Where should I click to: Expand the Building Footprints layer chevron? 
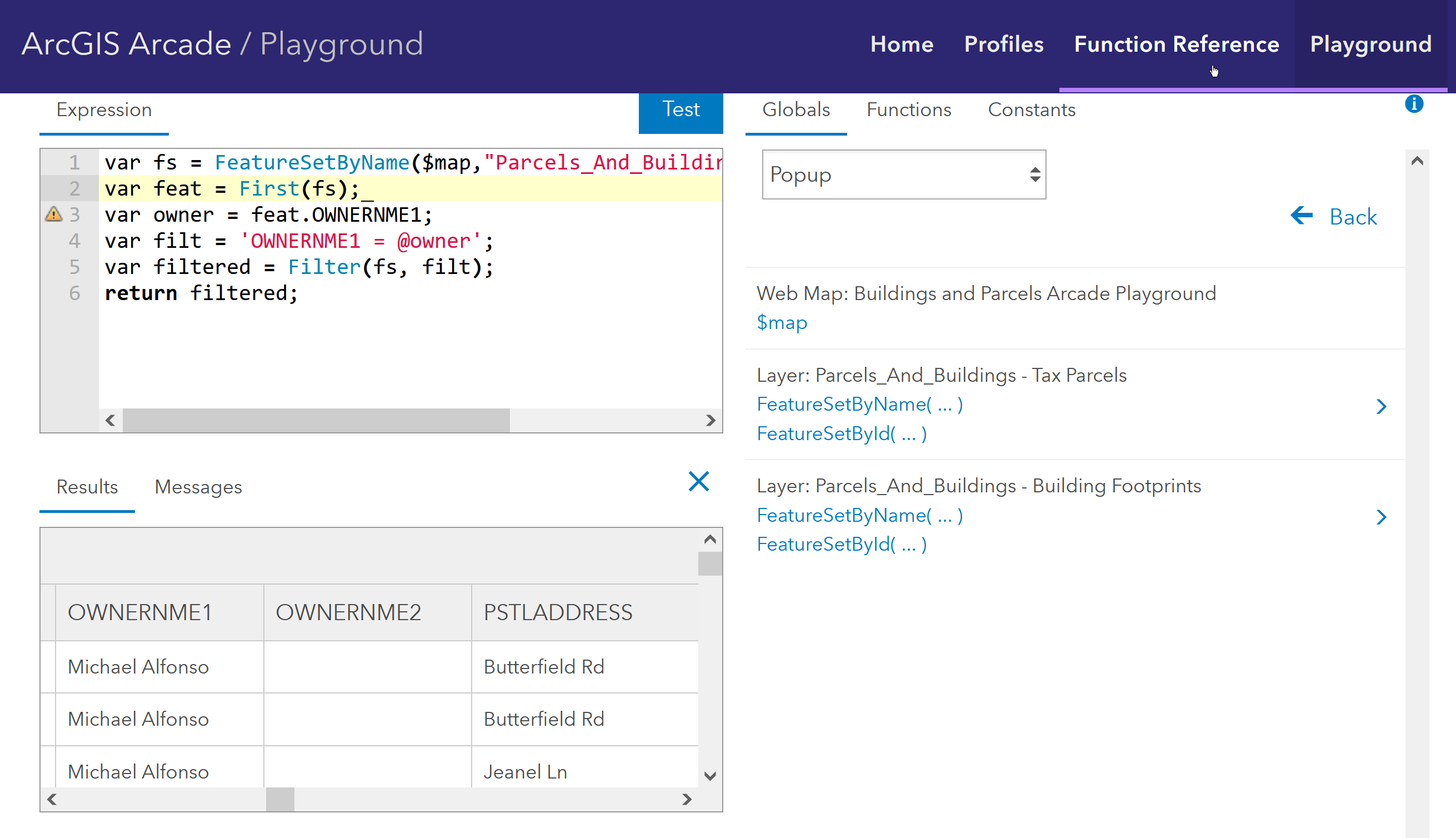click(1380, 517)
